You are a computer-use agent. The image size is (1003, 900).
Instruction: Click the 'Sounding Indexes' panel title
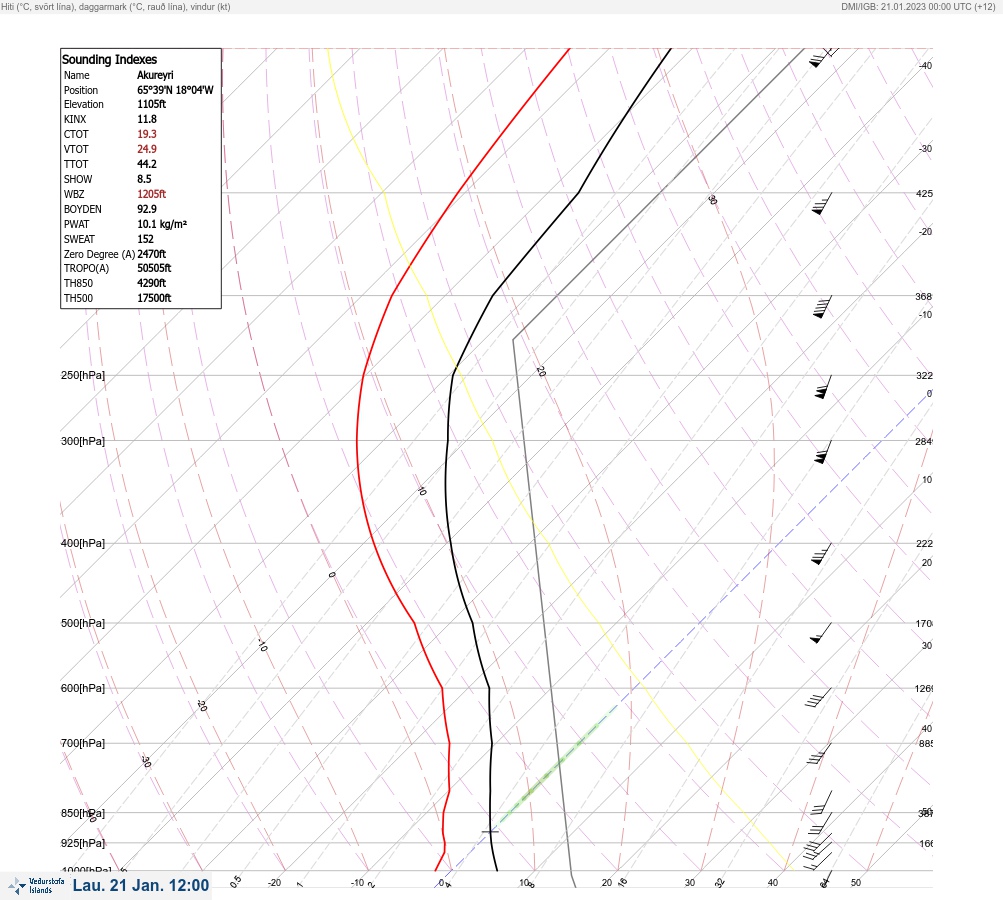click(109, 59)
